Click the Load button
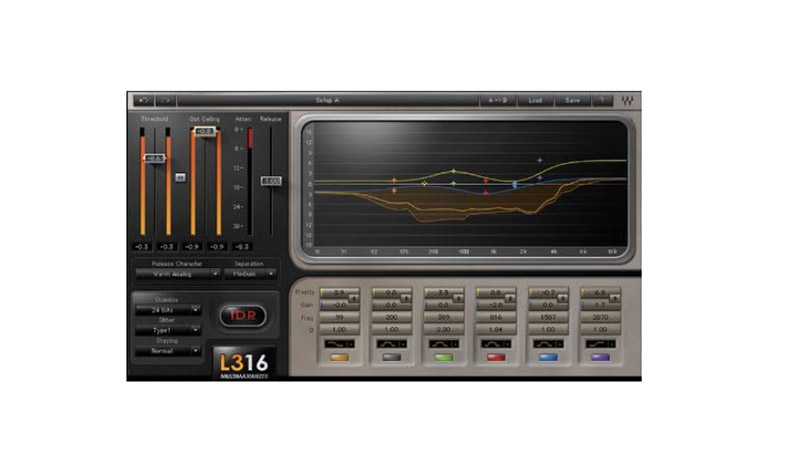Image resolution: width=800 pixels, height=449 pixels. [x=536, y=100]
